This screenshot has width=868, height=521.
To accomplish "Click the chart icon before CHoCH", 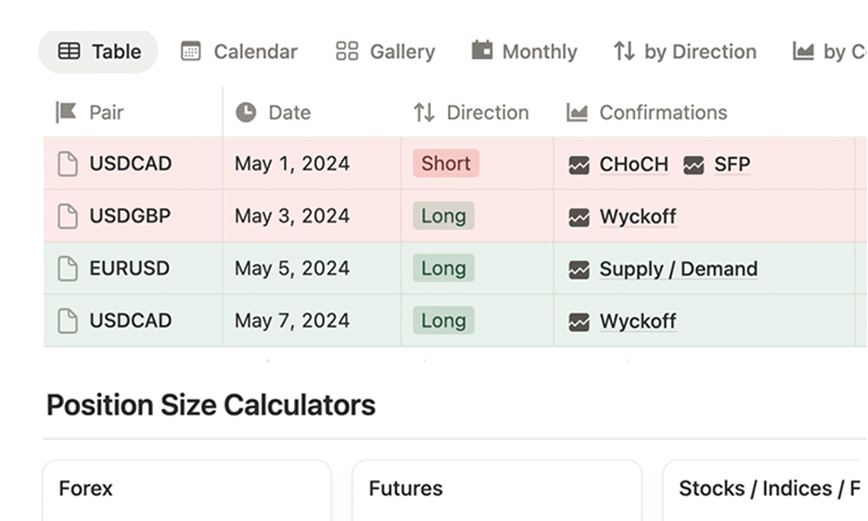I will [x=579, y=165].
